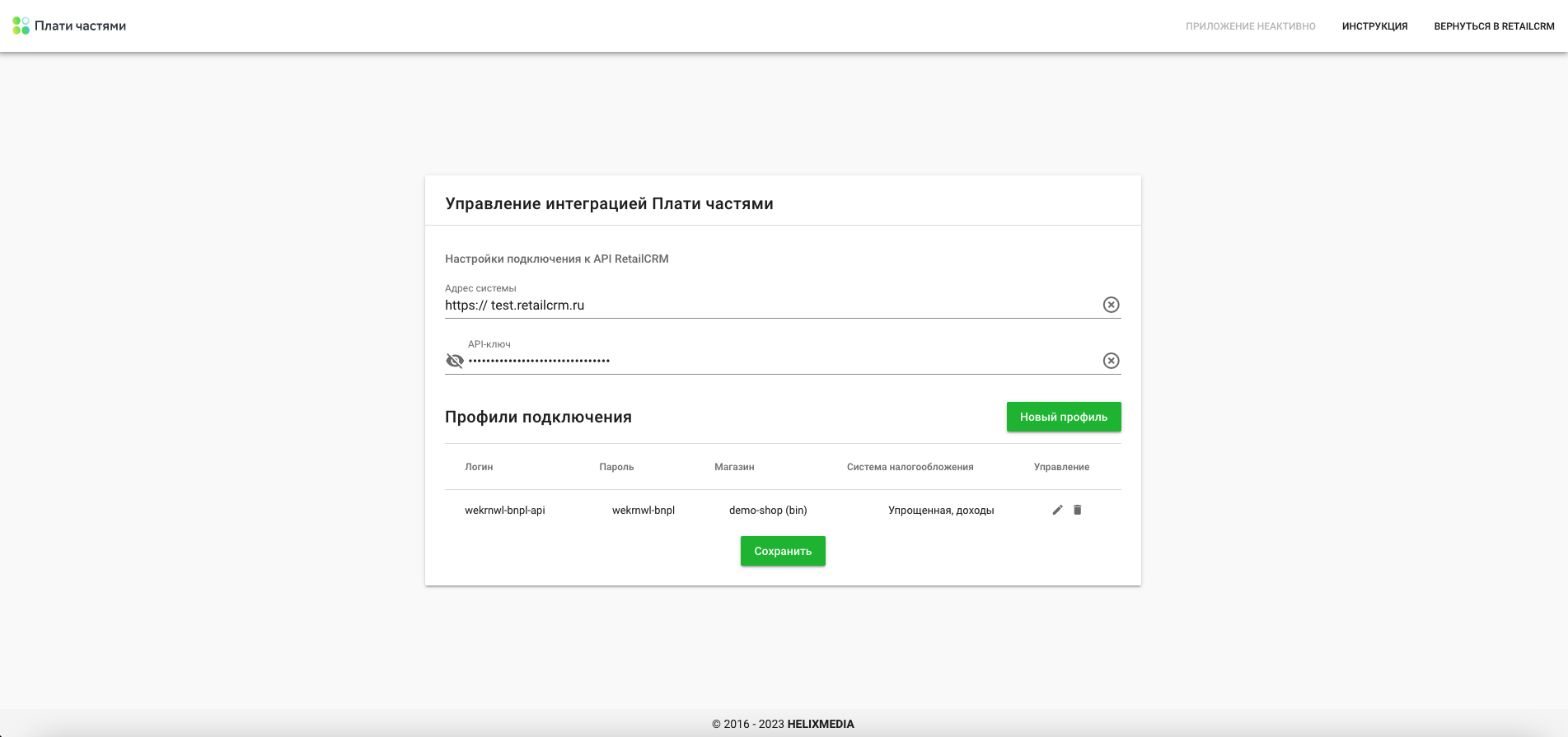This screenshot has width=1568, height=737.
Task: Edit the wekrnwl-bnpl-api profile
Action: coord(1057,510)
